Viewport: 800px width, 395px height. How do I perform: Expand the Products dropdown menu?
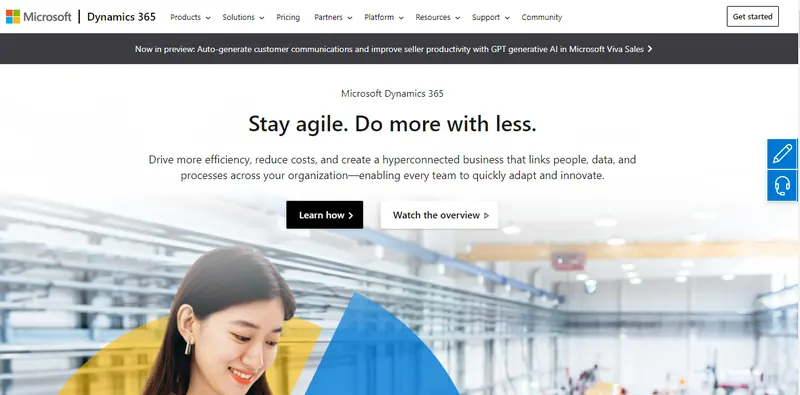coord(190,17)
